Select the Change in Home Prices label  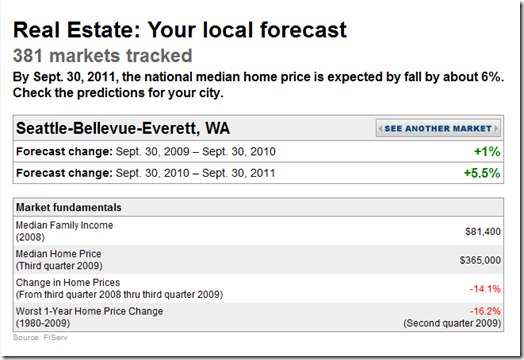coord(119,288)
